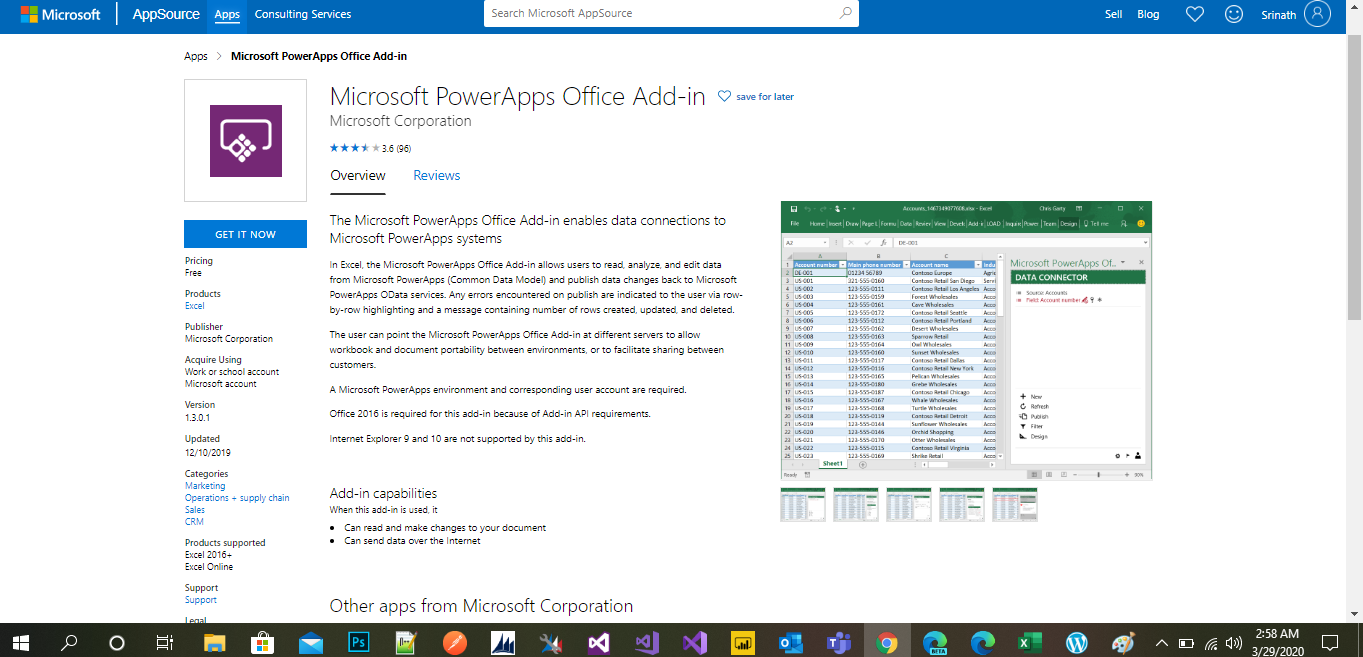This screenshot has width=1363, height=657.
Task: Expand hidden icons in the system tray
Action: click(x=1160, y=641)
